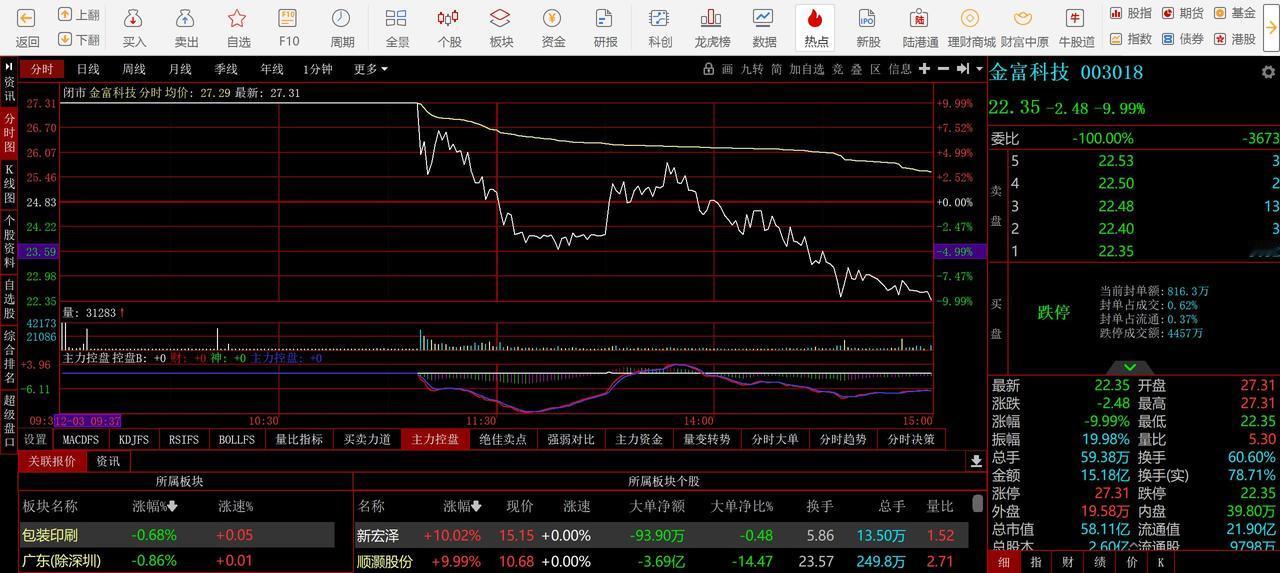This screenshot has width=1280, height=573.
Task: Open the 科创 board icon
Action: click(x=659, y=18)
